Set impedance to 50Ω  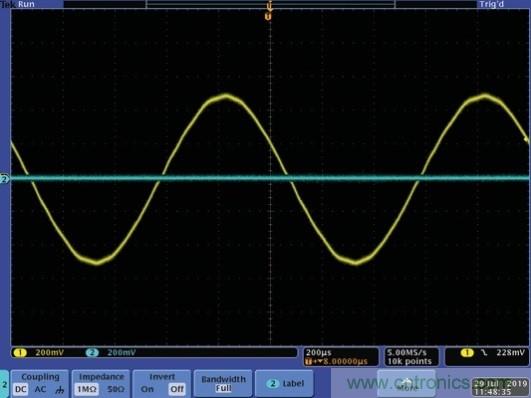click(116, 389)
